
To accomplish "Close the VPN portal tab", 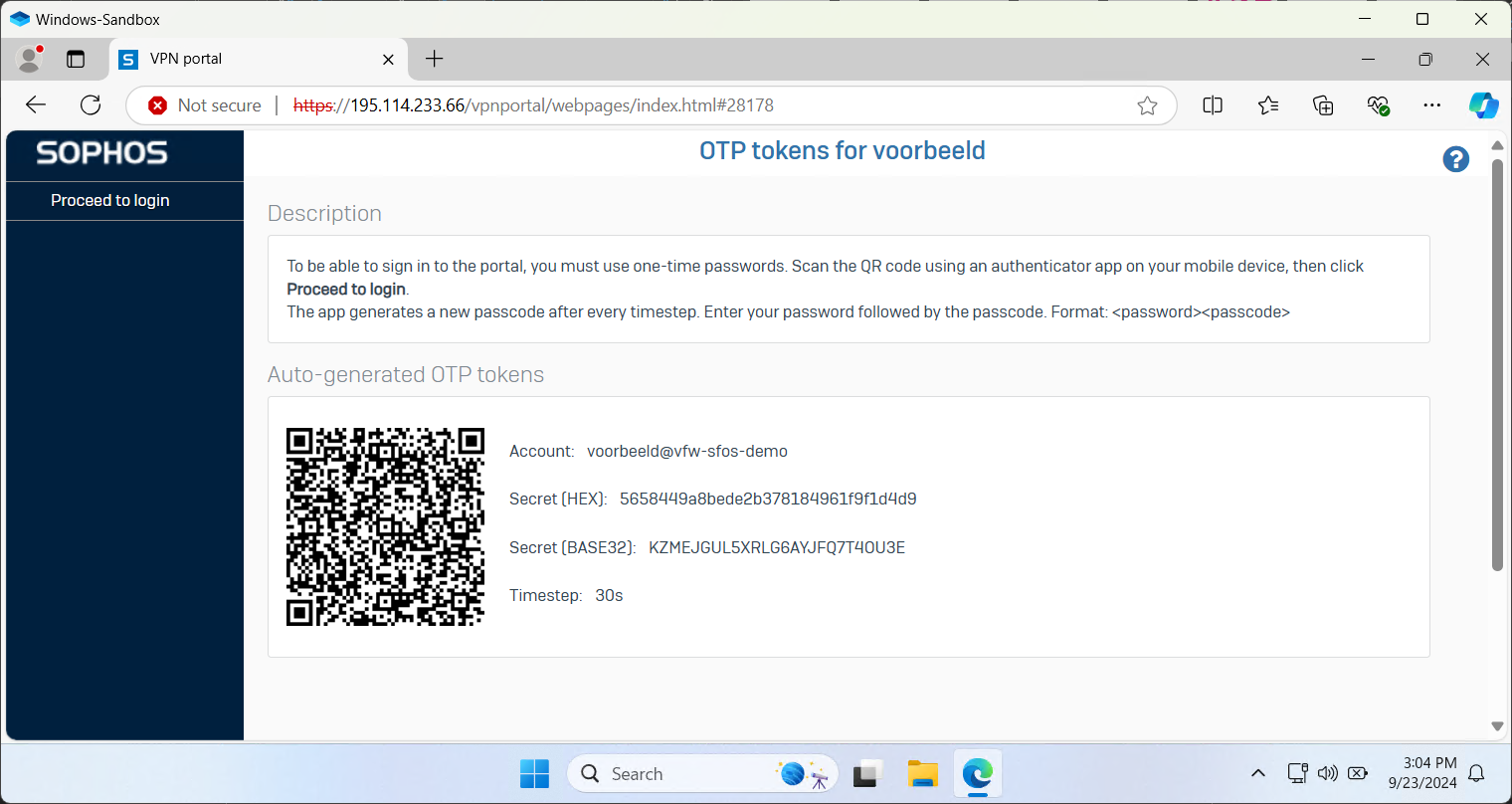I will tap(388, 60).
